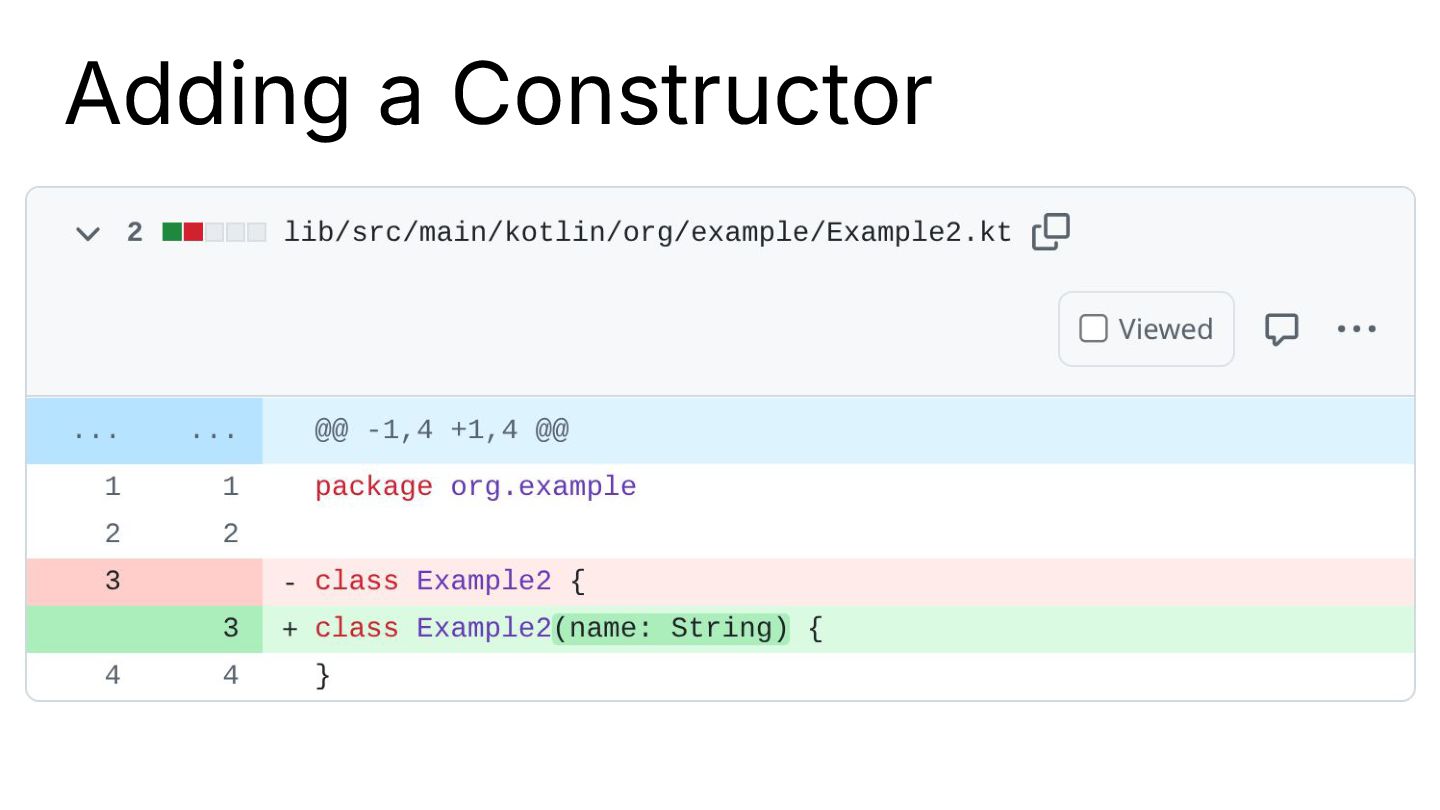
Task: Mark the file as Viewed
Action: [1146, 329]
